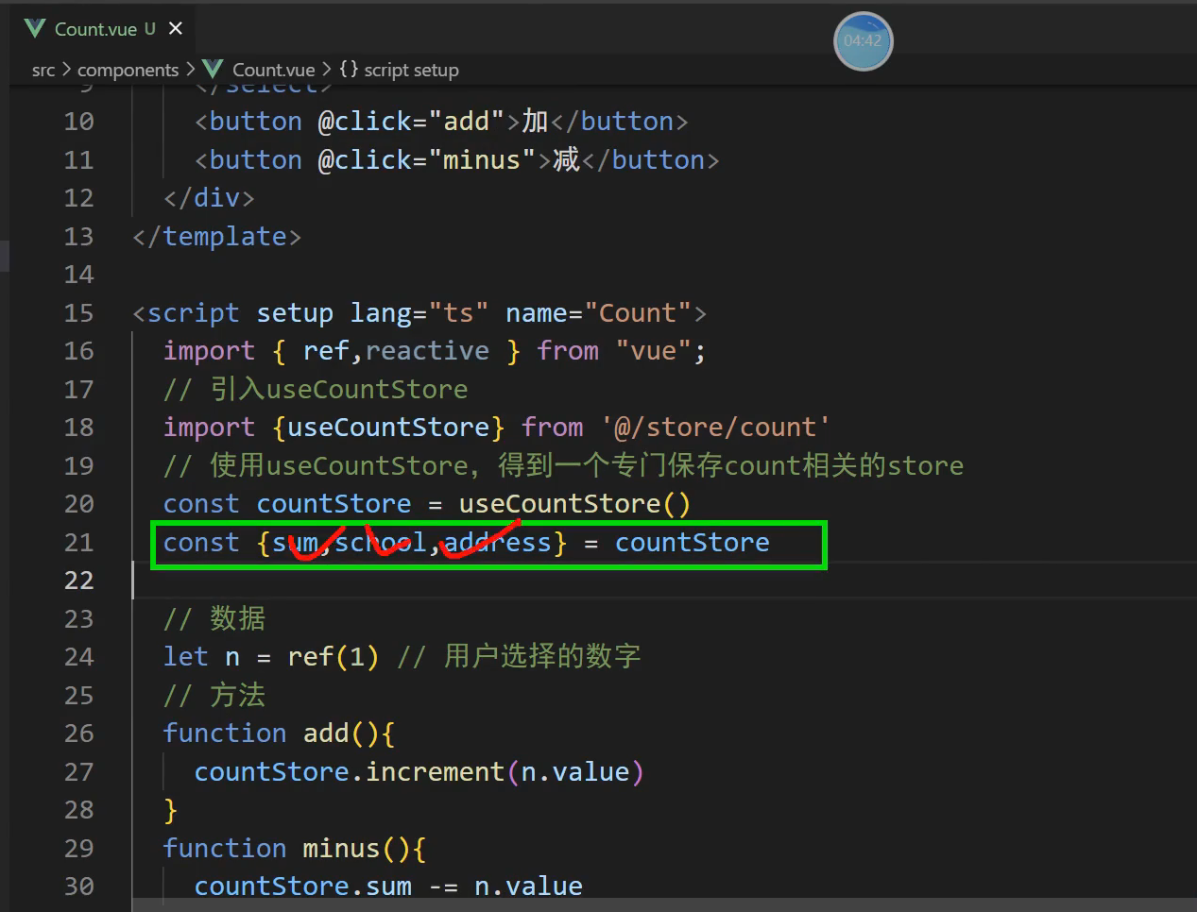Click the "vue" import string on line 16

[653, 351]
